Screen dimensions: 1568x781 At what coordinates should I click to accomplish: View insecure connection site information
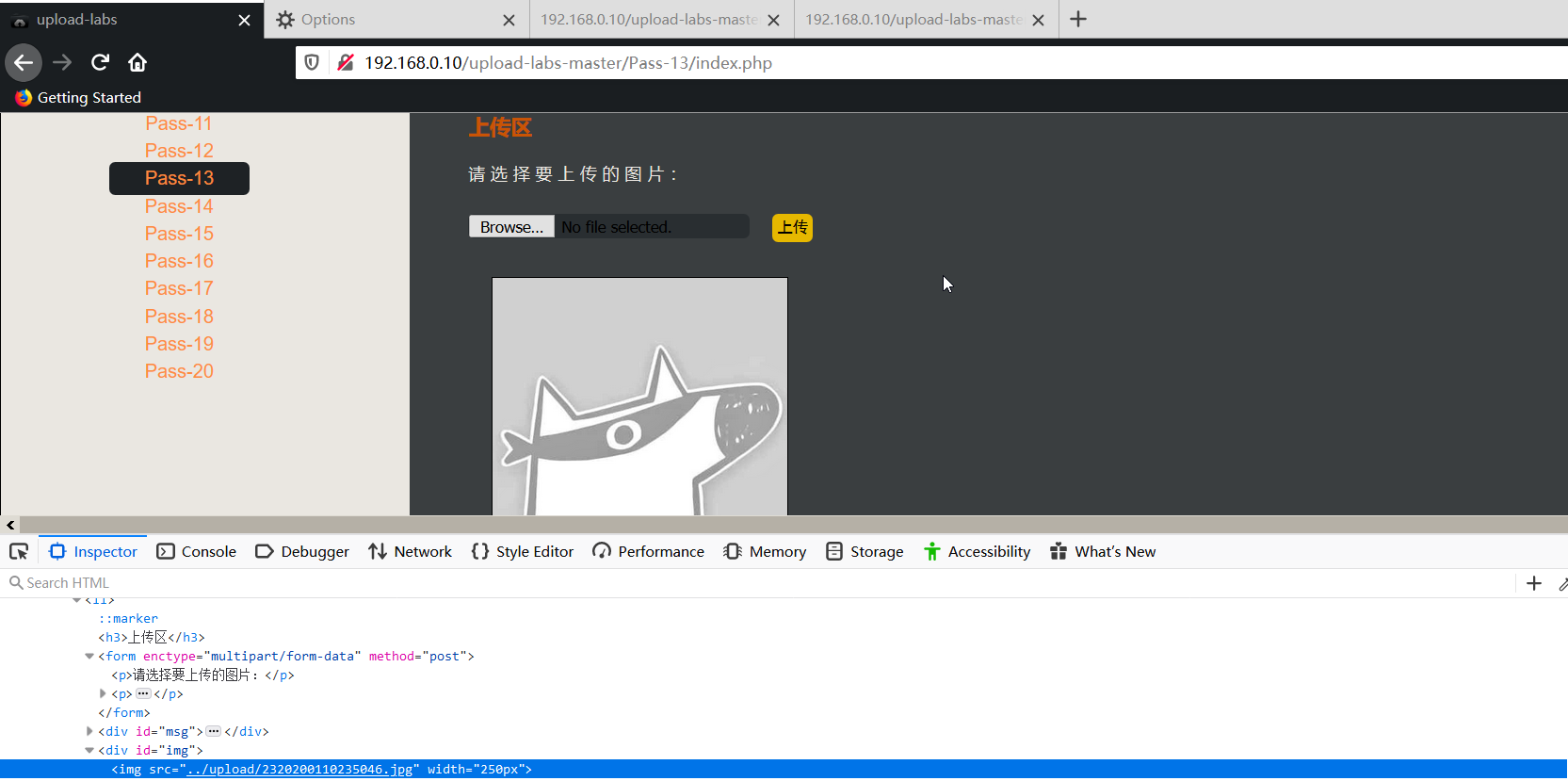pos(346,63)
